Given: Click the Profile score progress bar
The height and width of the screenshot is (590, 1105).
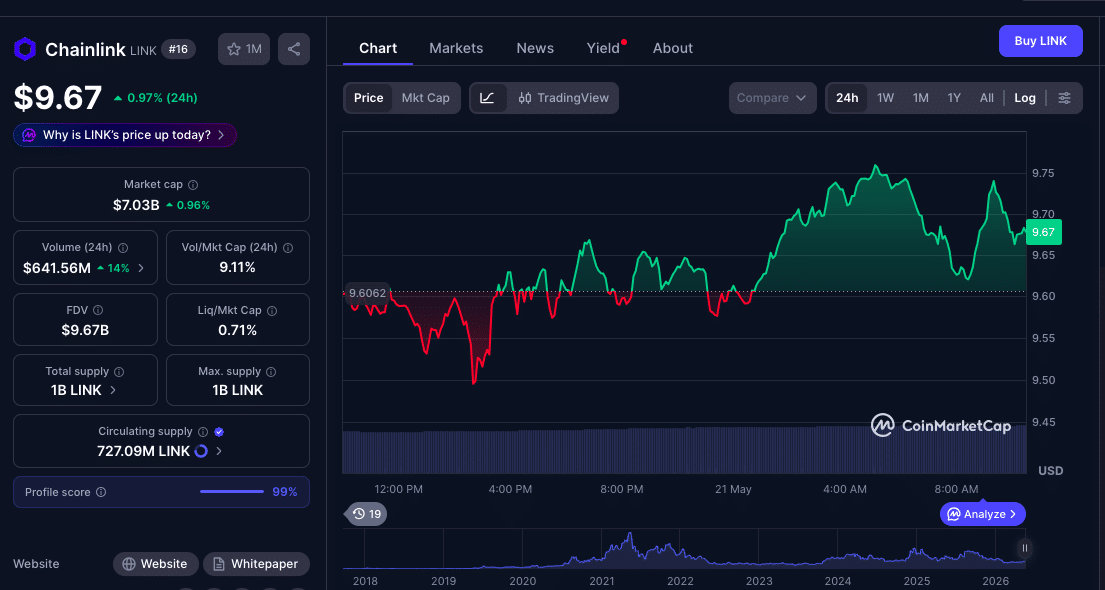Looking at the screenshot, I should [x=232, y=491].
